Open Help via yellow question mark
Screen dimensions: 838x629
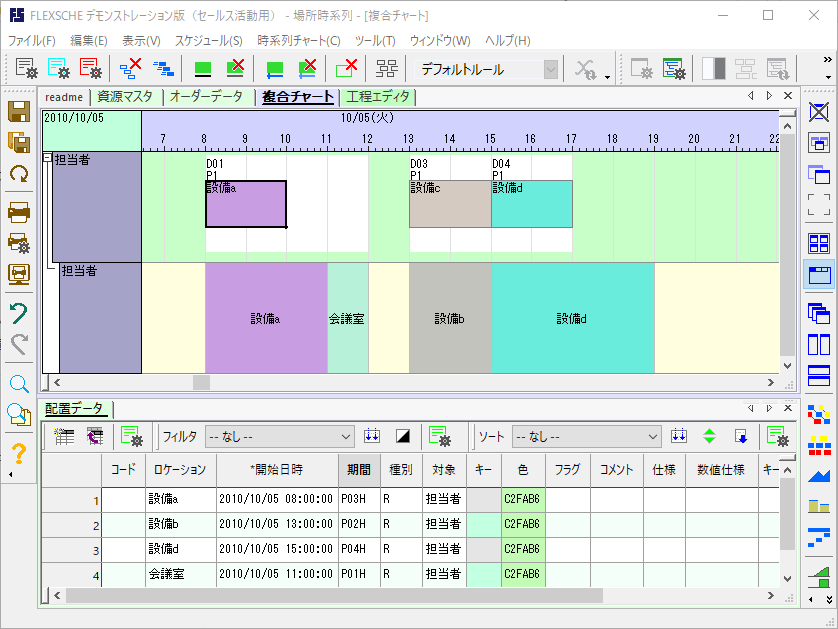[x=18, y=454]
